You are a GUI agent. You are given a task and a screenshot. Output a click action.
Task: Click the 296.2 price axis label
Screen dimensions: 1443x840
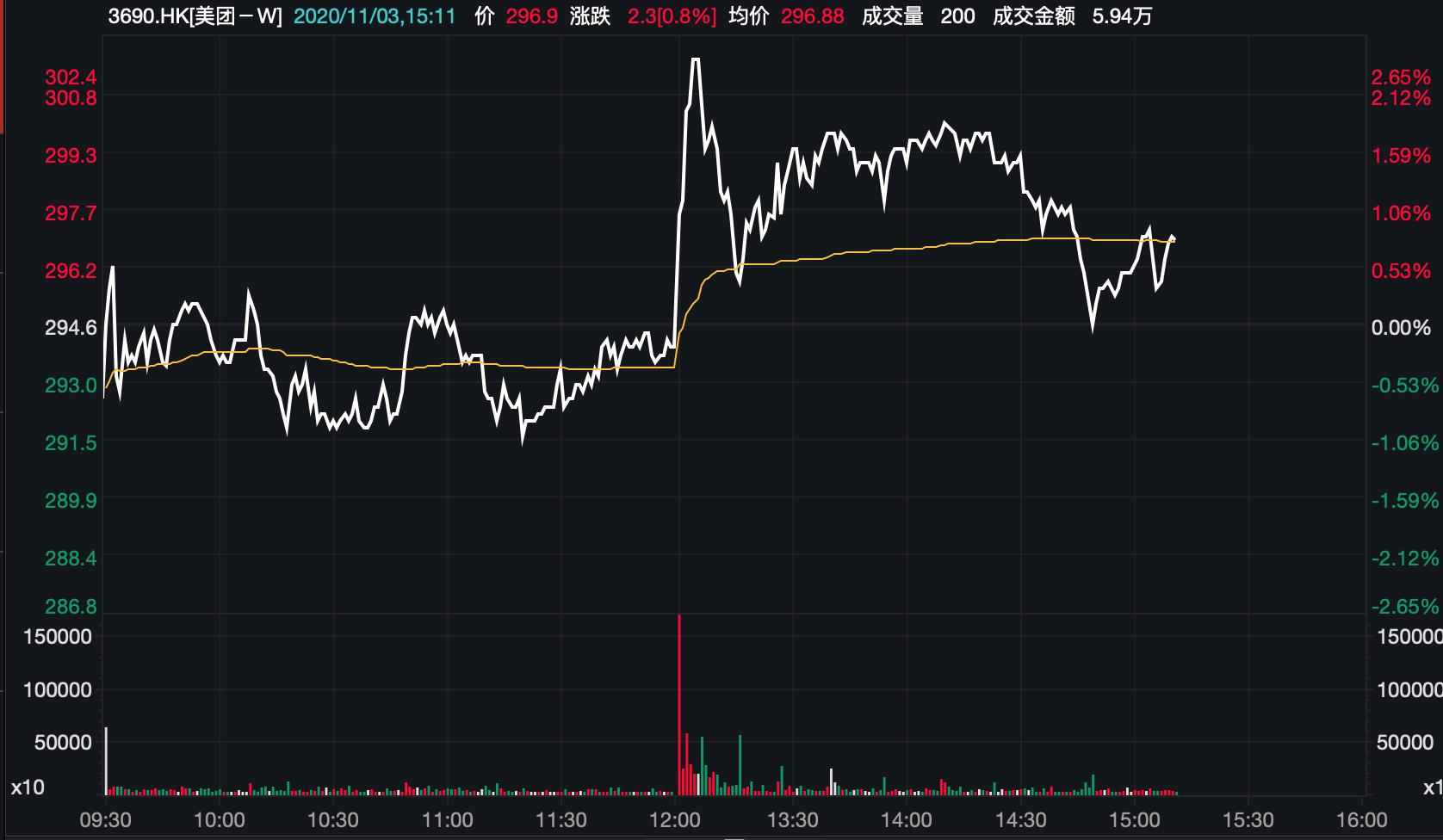click(x=71, y=270)
